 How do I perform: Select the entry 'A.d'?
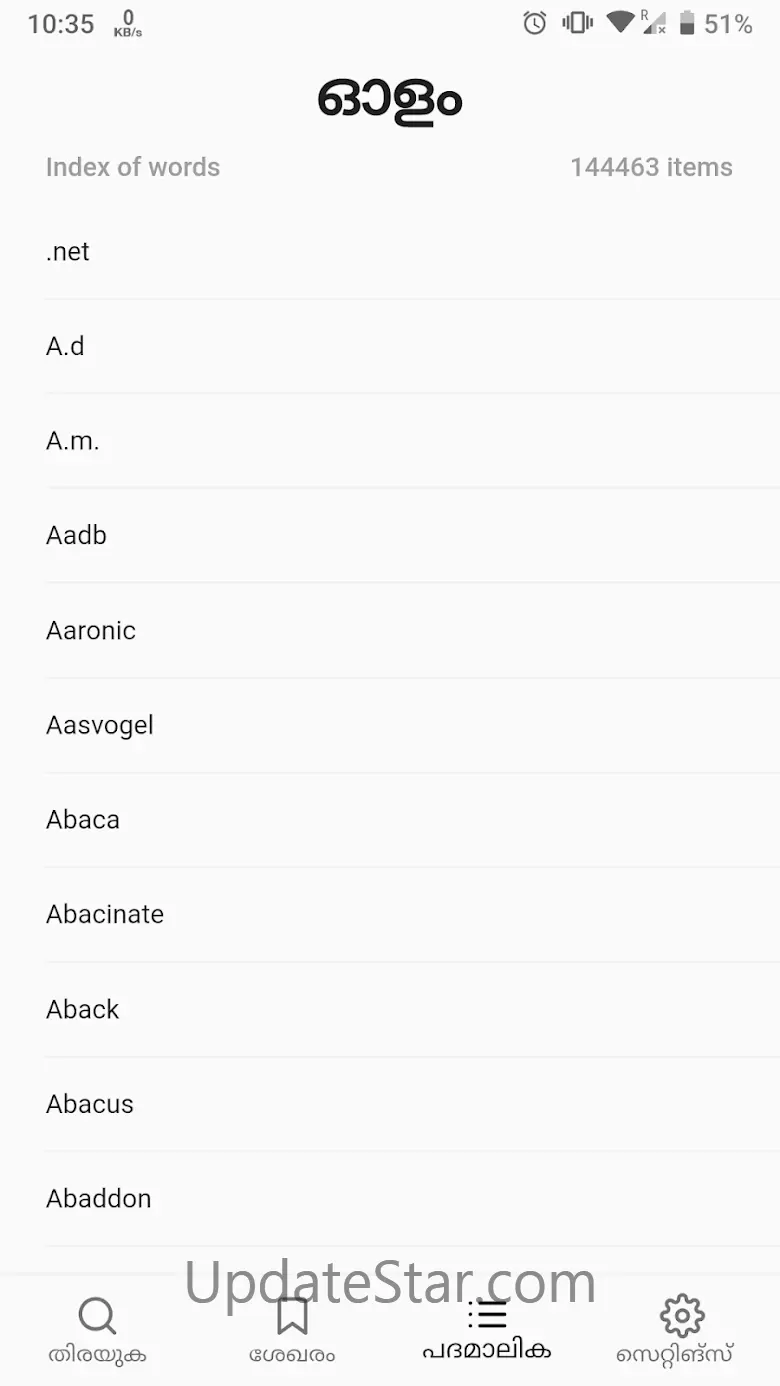(65, 346)
